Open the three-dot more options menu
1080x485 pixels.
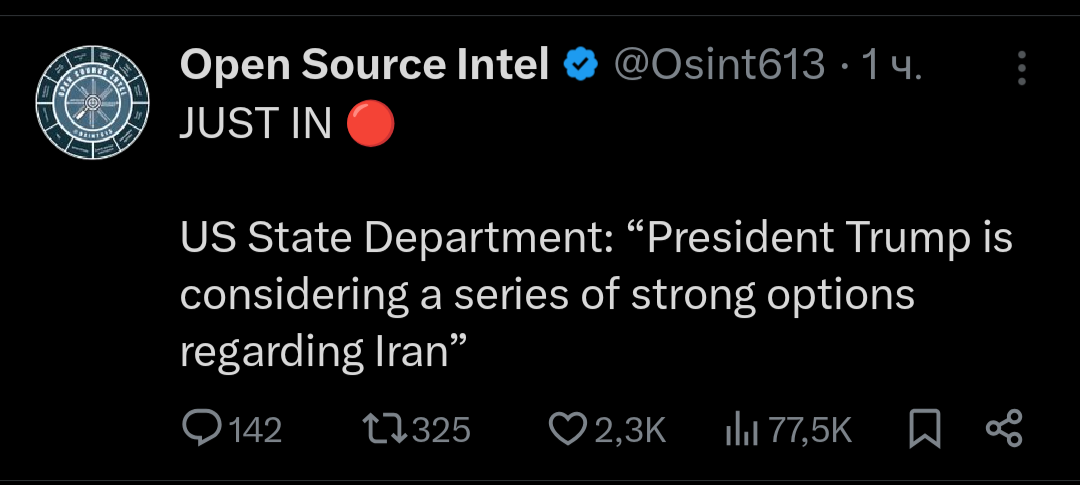click(x=1021, y=68)
